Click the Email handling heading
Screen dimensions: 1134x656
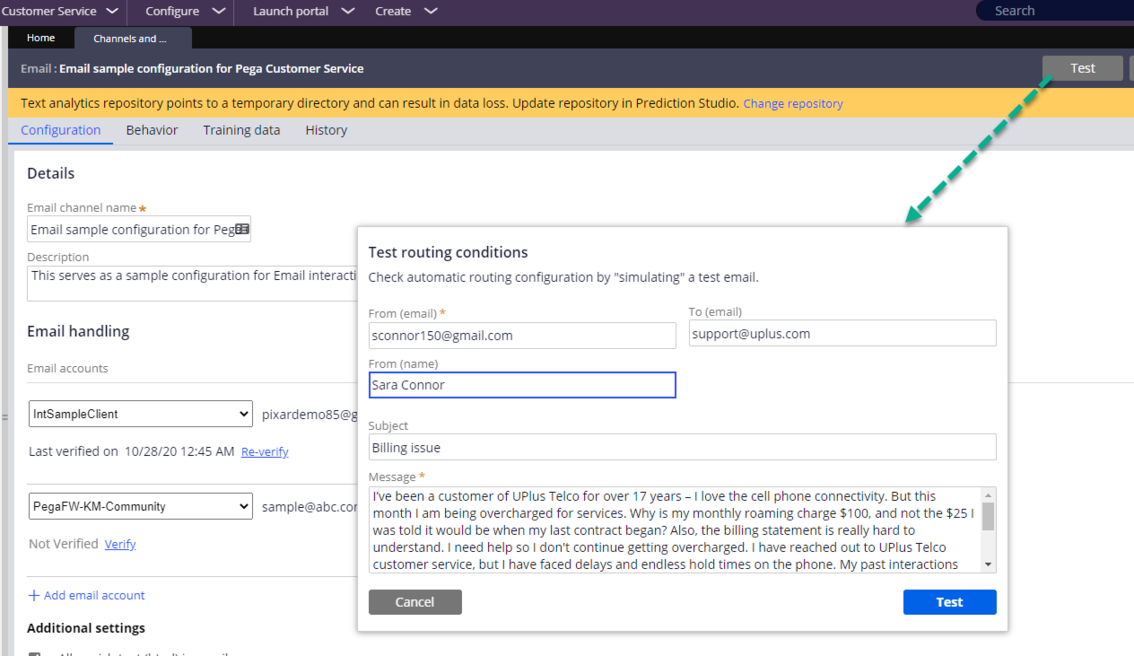[78, 331]
